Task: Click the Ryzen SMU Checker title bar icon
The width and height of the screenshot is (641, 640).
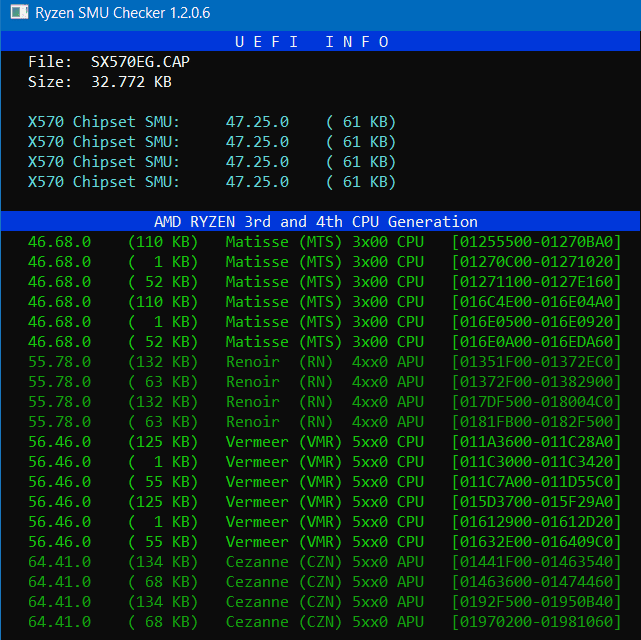Action: [x=19, y=12]
